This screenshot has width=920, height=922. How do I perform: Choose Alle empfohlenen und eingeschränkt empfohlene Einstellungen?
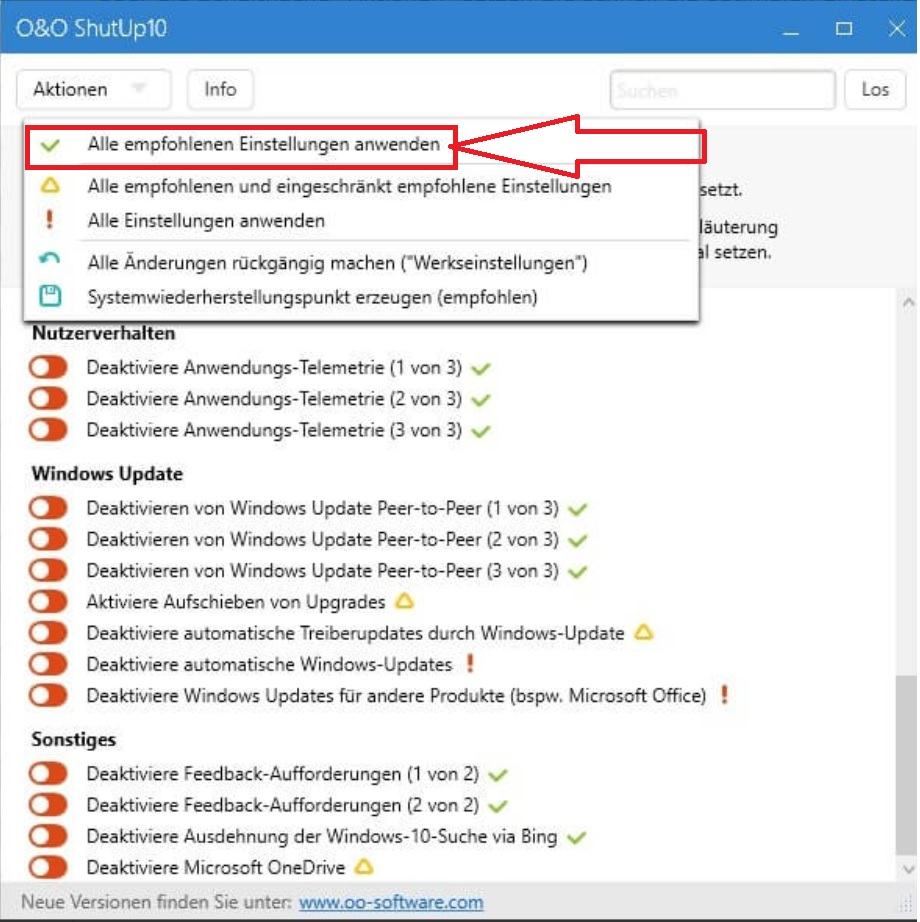350,186
